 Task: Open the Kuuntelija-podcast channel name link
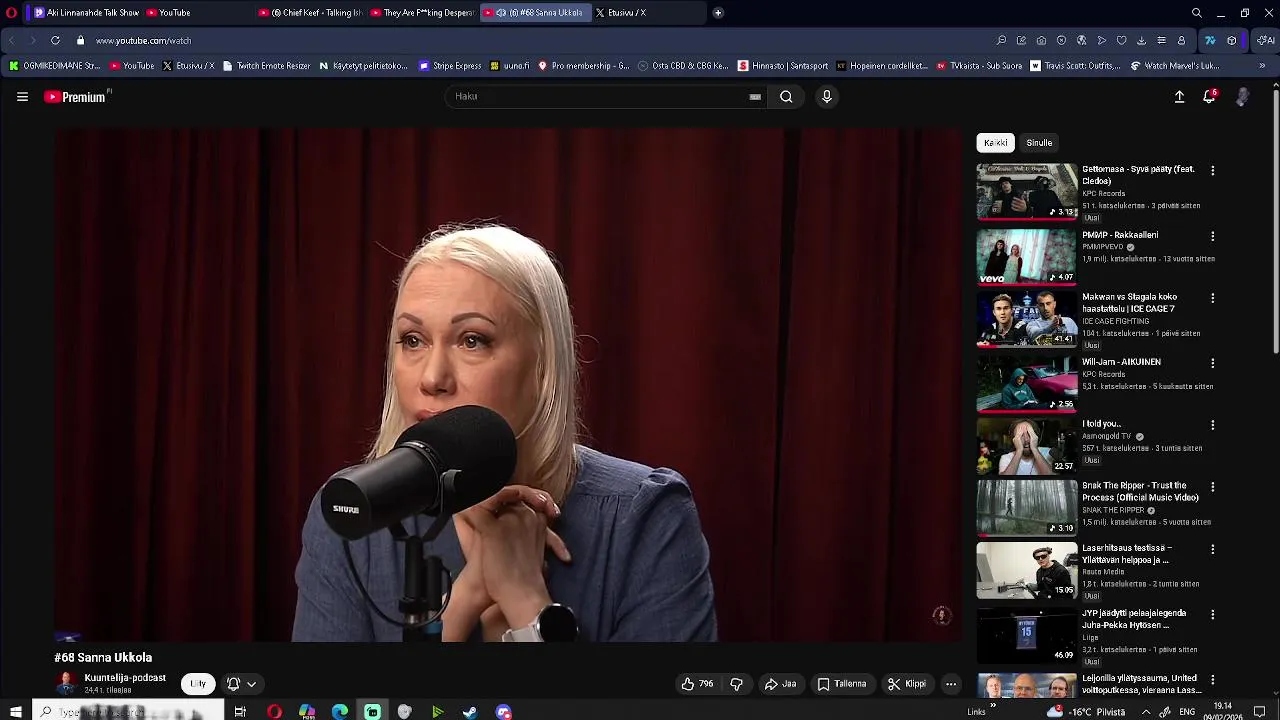pyautogui.click(x=125, y=678)
